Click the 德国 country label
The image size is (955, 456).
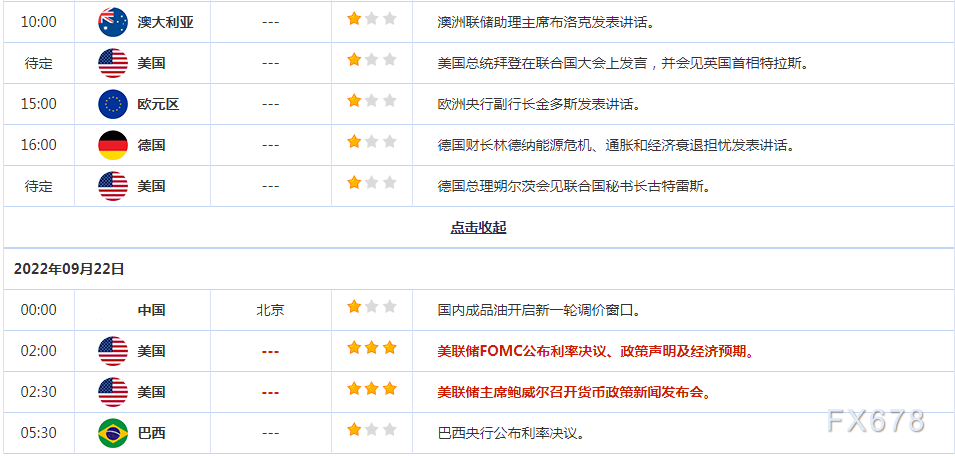coord(152,145)
